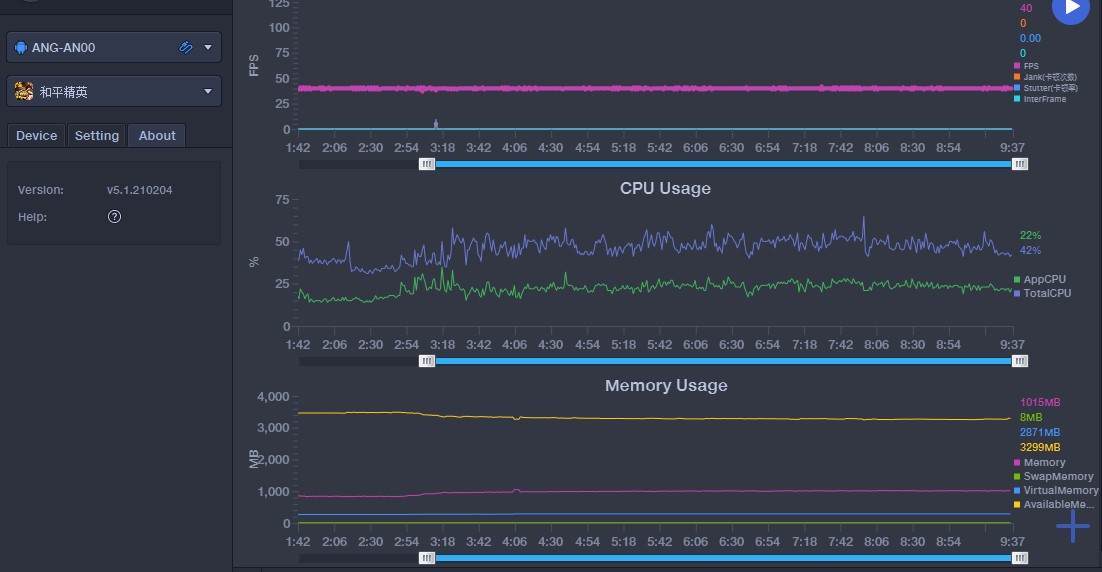Image resolution: width=1102 pixels, height=572 pixels.
Task: Click the blue plus add-chart icon
Action: point(1073,525)
